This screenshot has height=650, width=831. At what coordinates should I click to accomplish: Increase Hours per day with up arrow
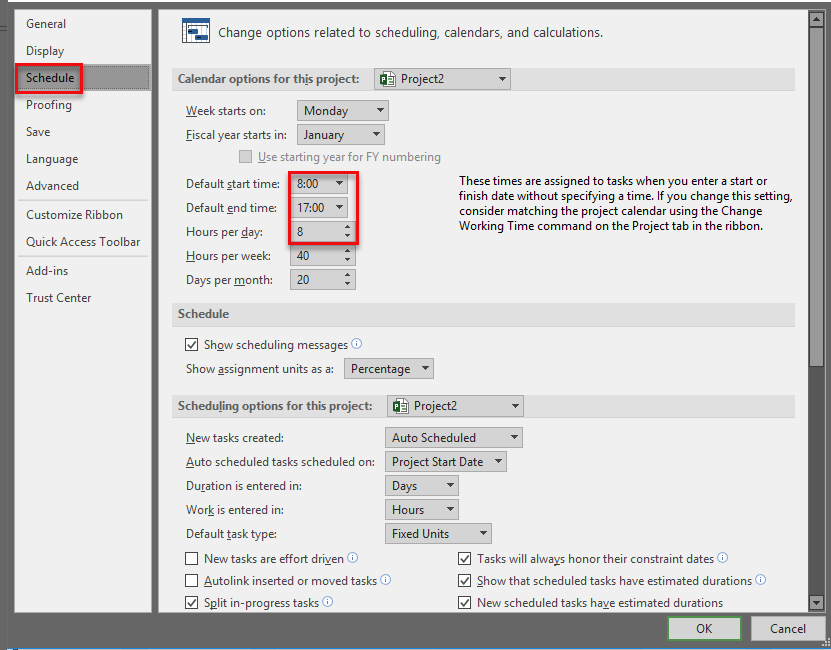tap(347, 227)
